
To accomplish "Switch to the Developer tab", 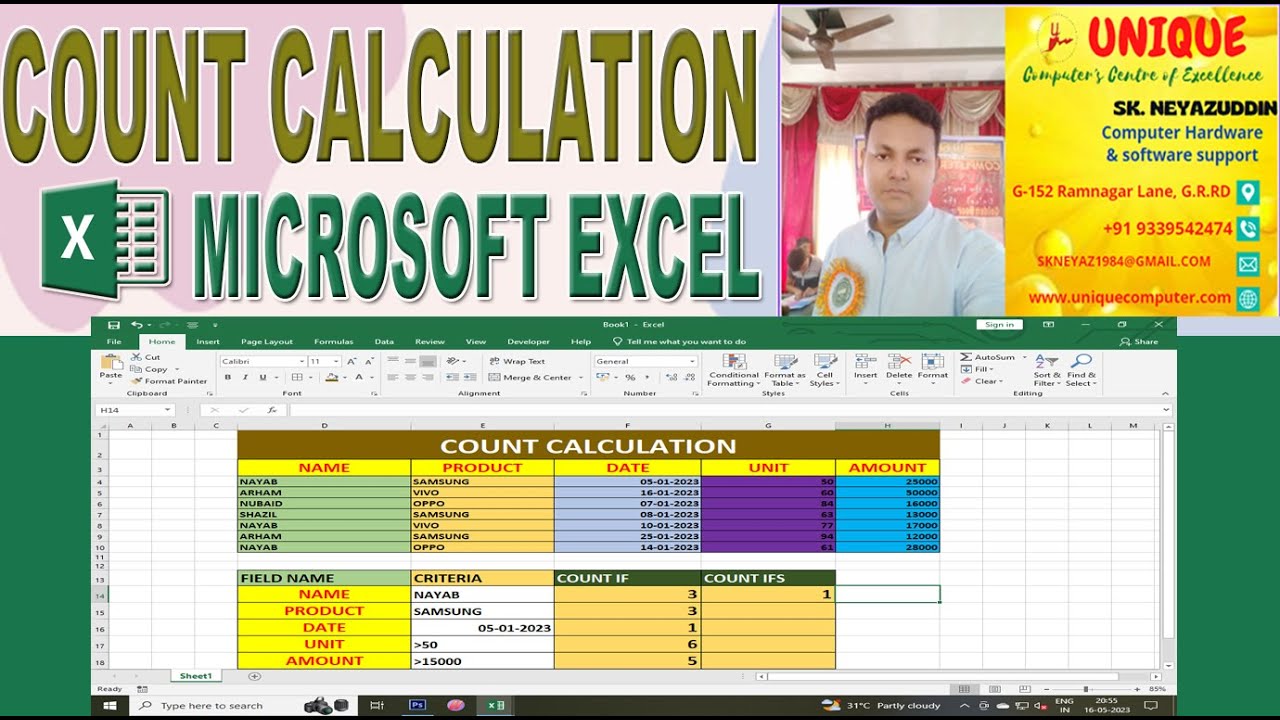I will pos(528,342).
